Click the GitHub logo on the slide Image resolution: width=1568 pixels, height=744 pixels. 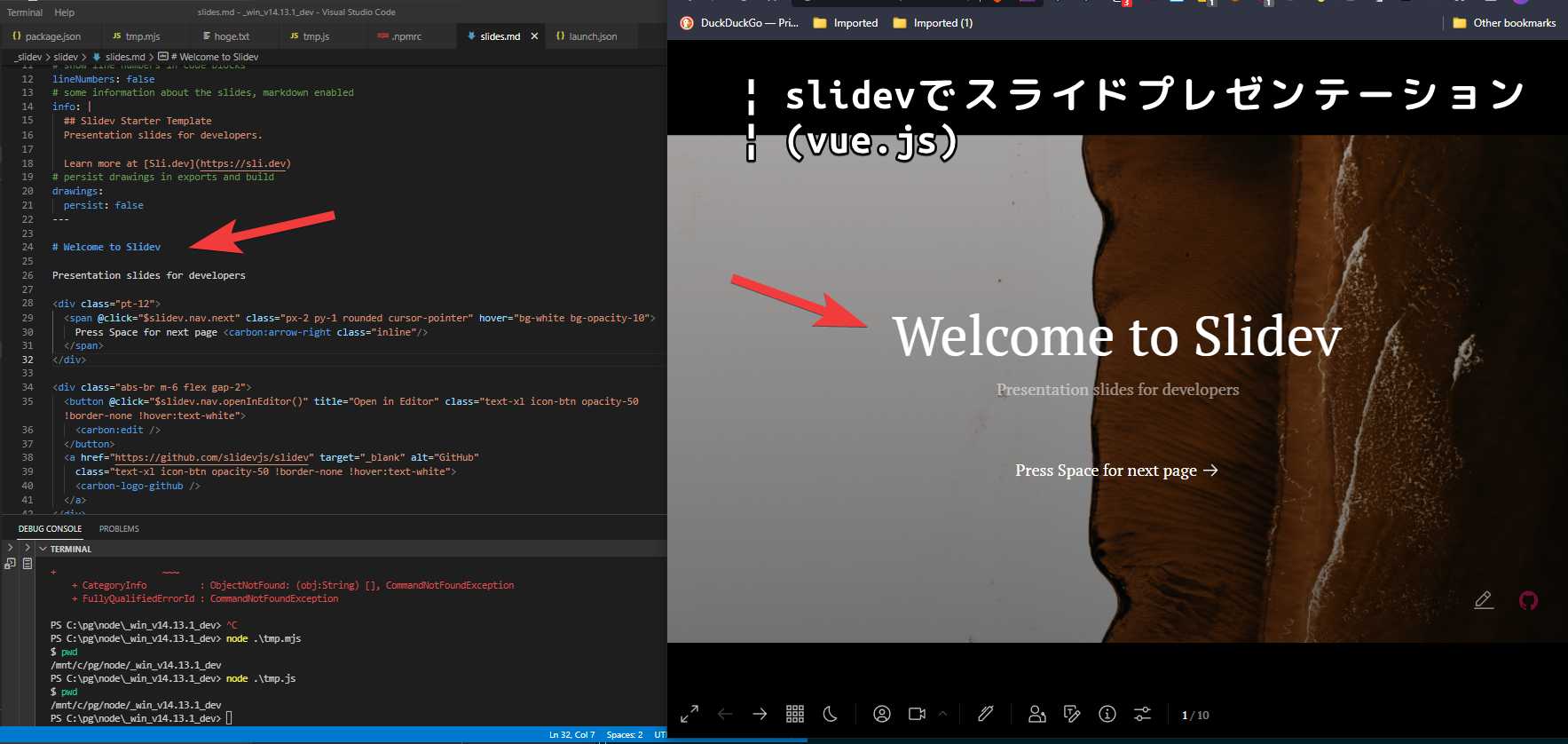click(1528, 601)
